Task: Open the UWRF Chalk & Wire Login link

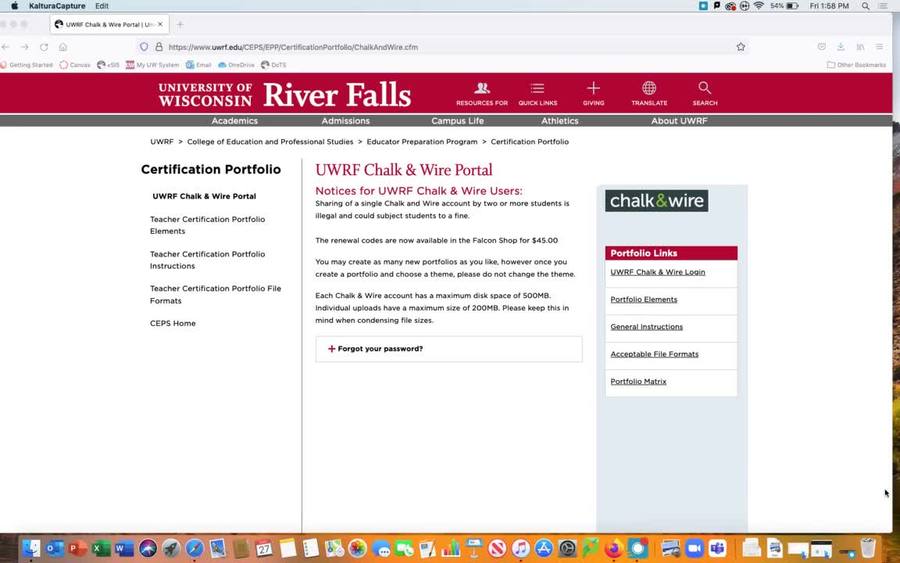Action: (657, 272)
